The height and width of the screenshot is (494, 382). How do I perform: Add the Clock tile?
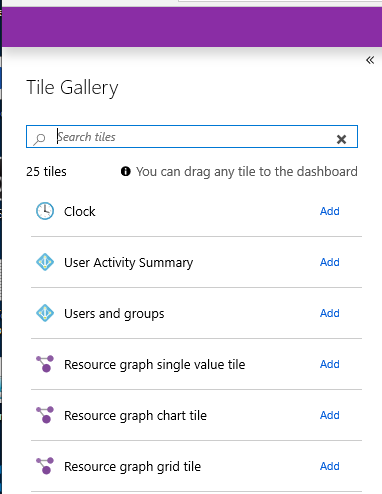pyautogui.click(x=330, y=211)
